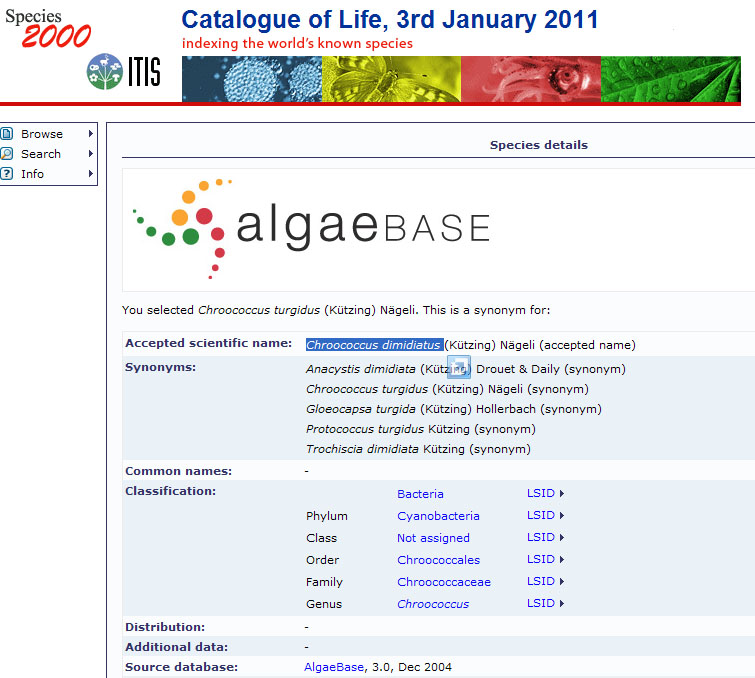Expand the Browse menu arrow
Image resolution: width=755 pixels, height=678 pixels.
(91, 134)
